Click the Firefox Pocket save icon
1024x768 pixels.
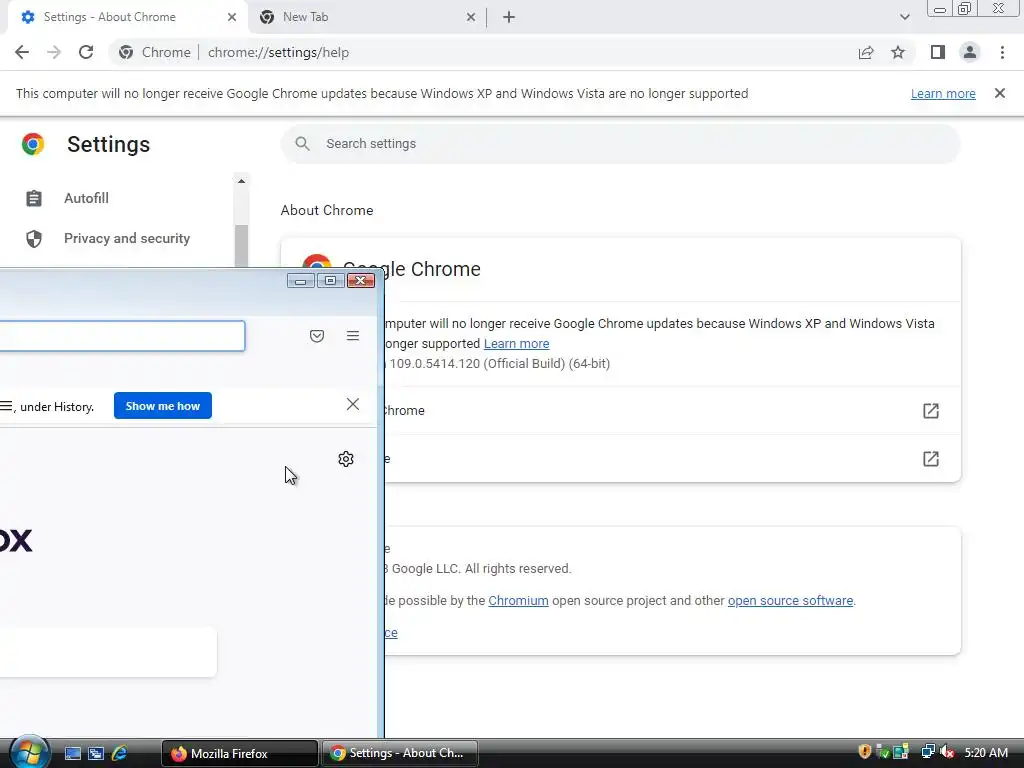pos(317,336)
